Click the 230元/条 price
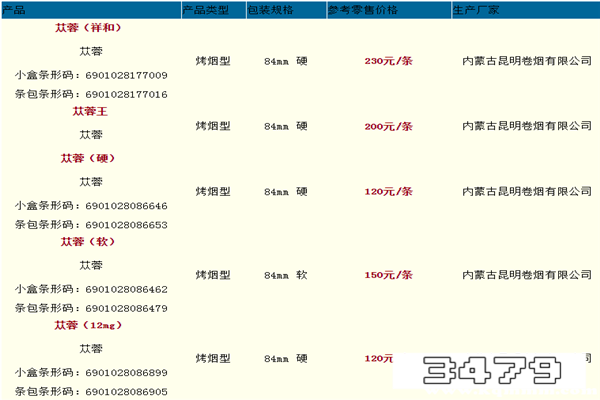Screen dimensions: 600x400 click(387, 61)
